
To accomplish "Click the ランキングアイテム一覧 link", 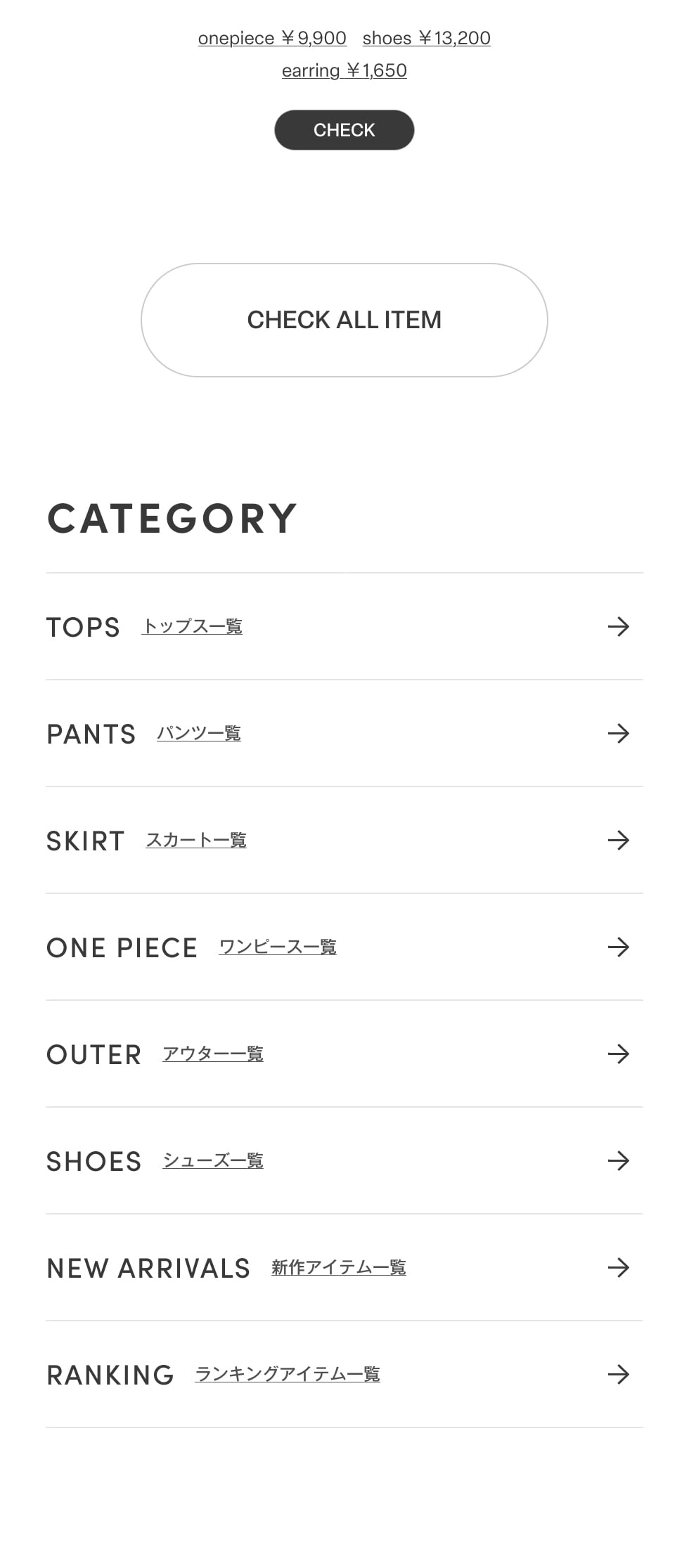I will 288,1374.
